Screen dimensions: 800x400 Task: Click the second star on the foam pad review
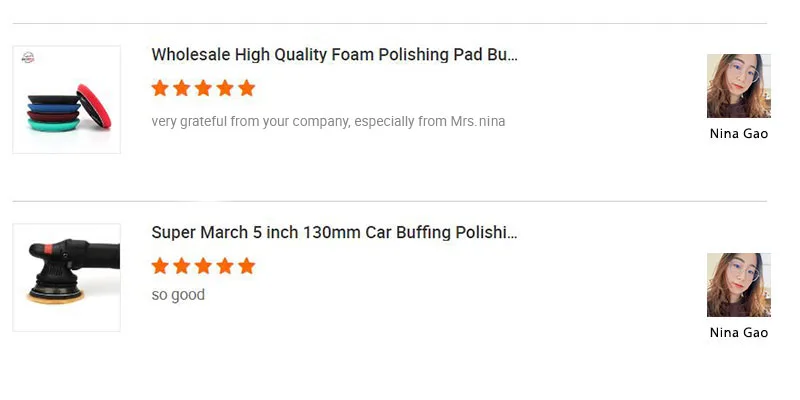pyautogui.click(x=181, y=88)
